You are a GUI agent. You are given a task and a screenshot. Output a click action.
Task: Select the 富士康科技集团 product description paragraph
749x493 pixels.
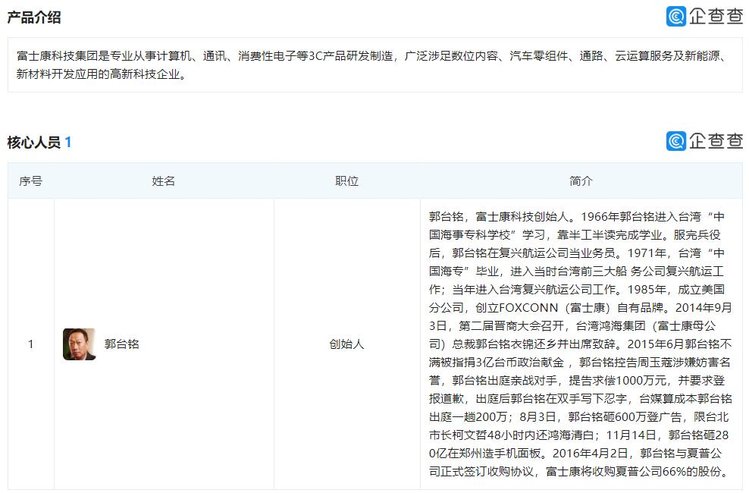point(371,65)
